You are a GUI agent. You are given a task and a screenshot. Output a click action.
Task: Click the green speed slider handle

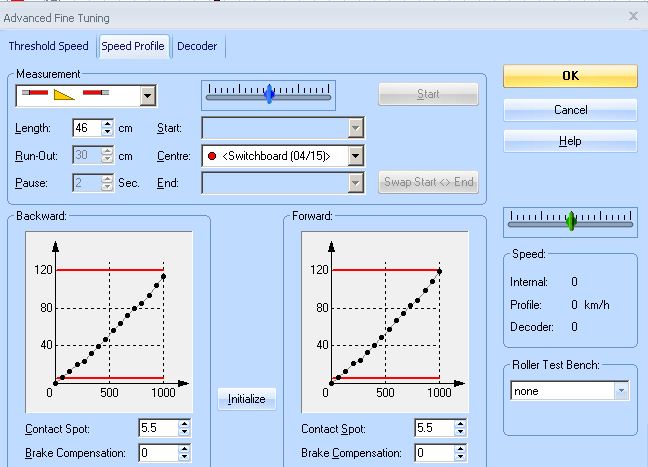pyautogui.click(x=571, y=221)
